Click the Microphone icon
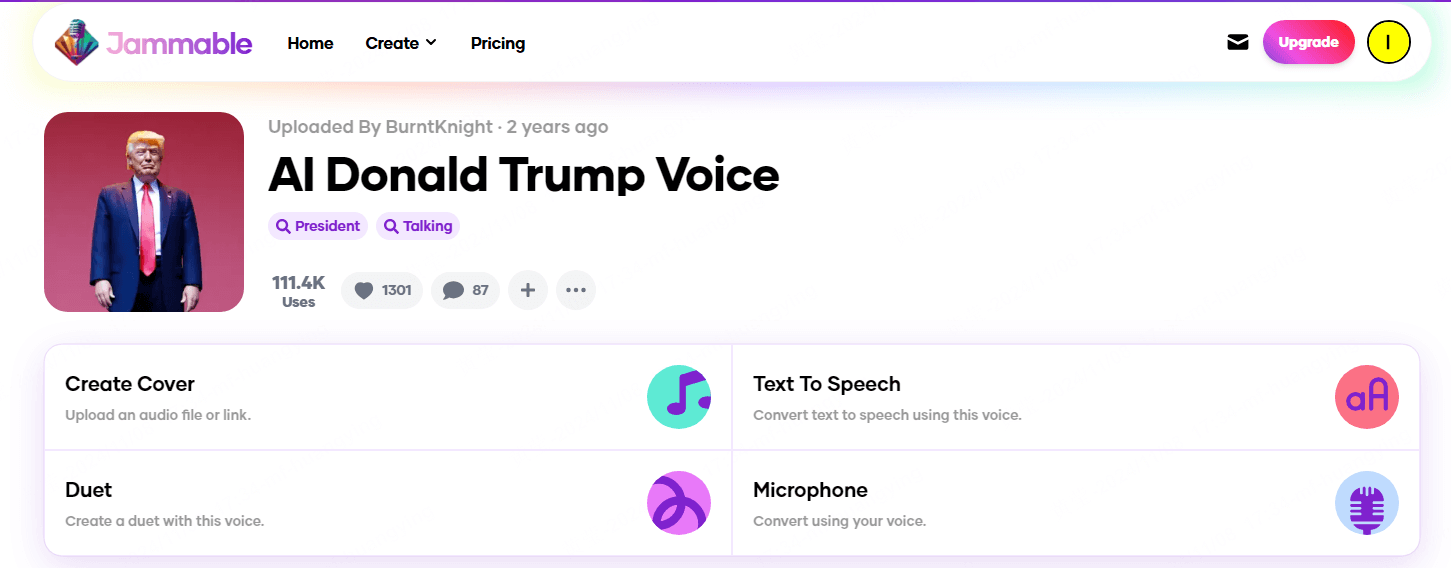Image resolution: width=1451 pixels, height=568 pixels. click(x=1367, y=503)
